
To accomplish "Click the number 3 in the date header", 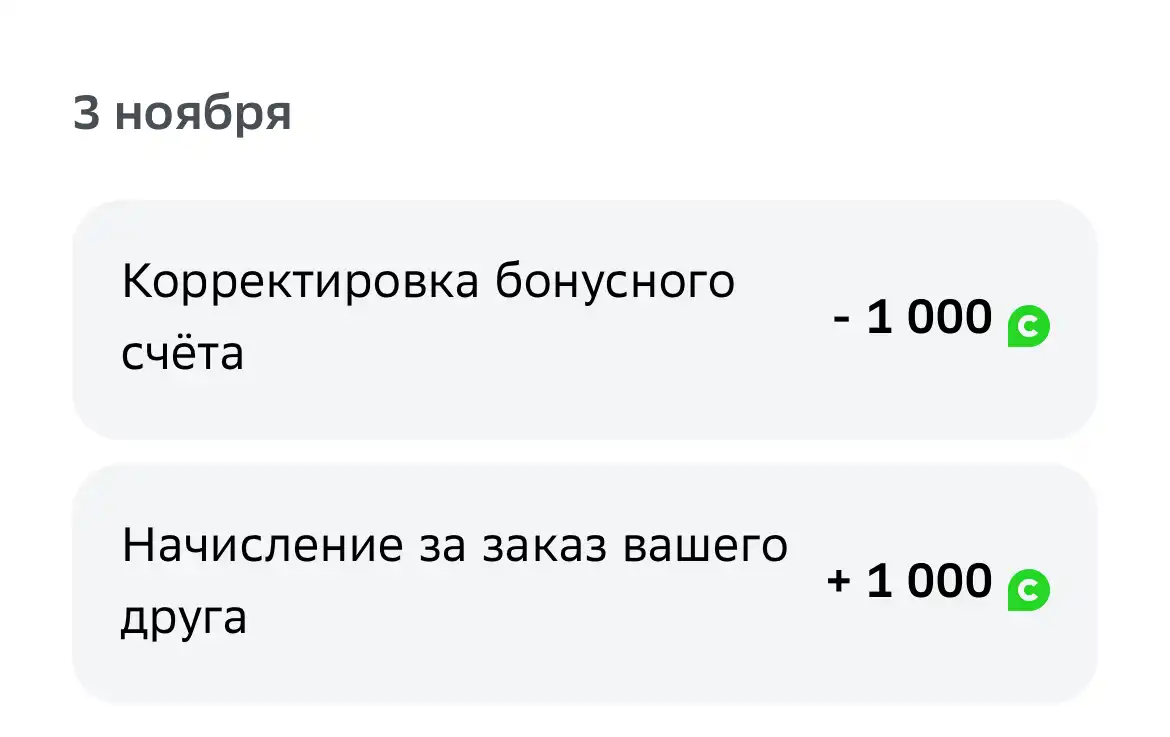I will pos(86,113).
